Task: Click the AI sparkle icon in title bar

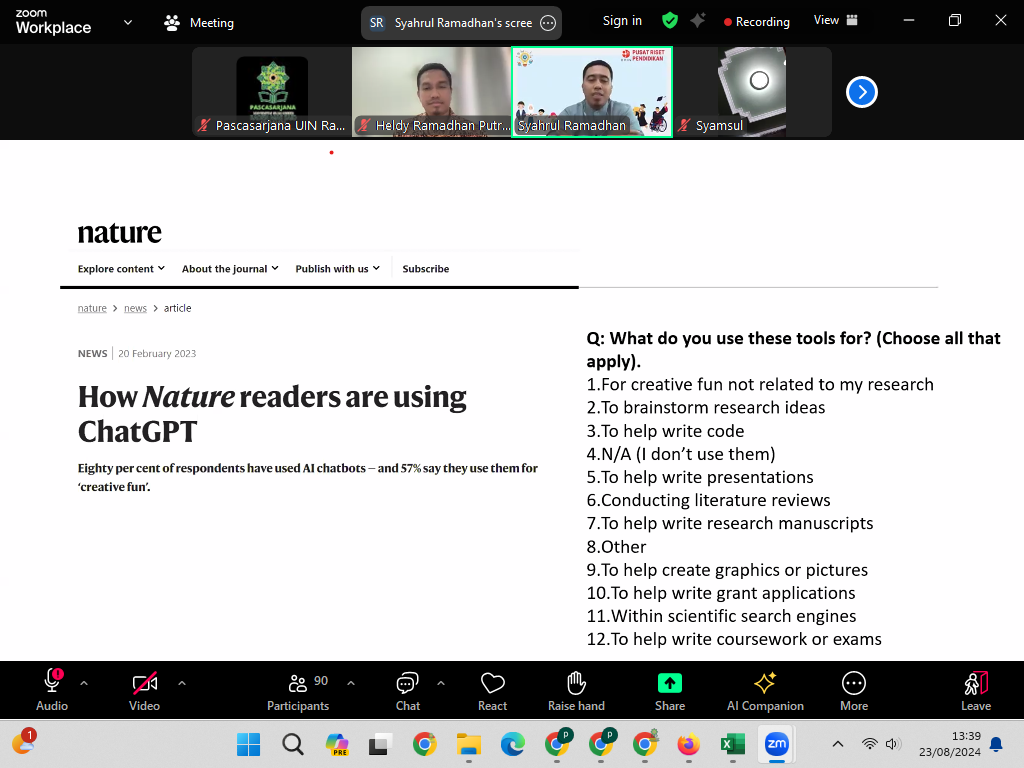Action: [698, 21]
